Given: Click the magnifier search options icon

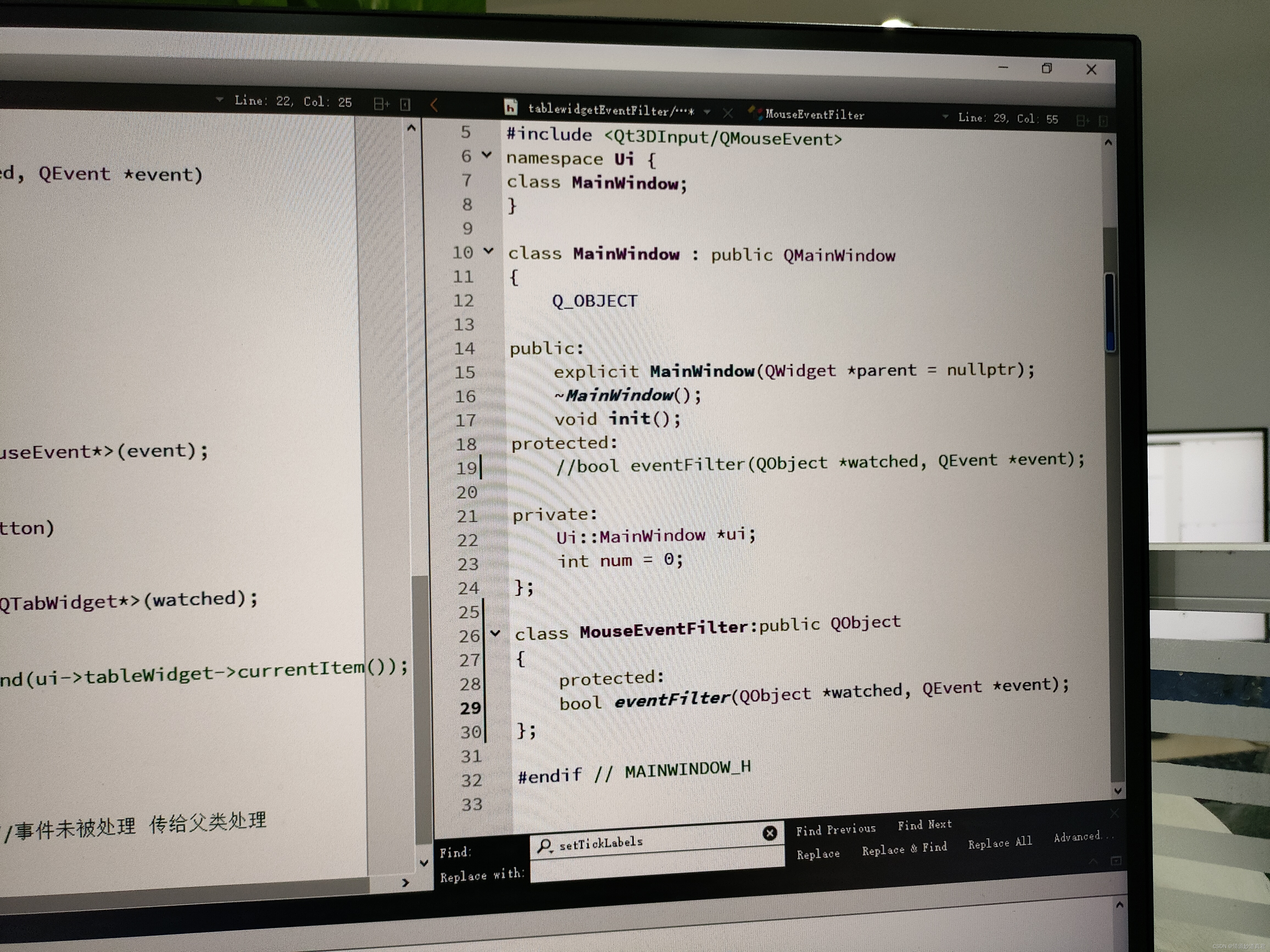Looking at the screenshot, I should click(544, 846).
